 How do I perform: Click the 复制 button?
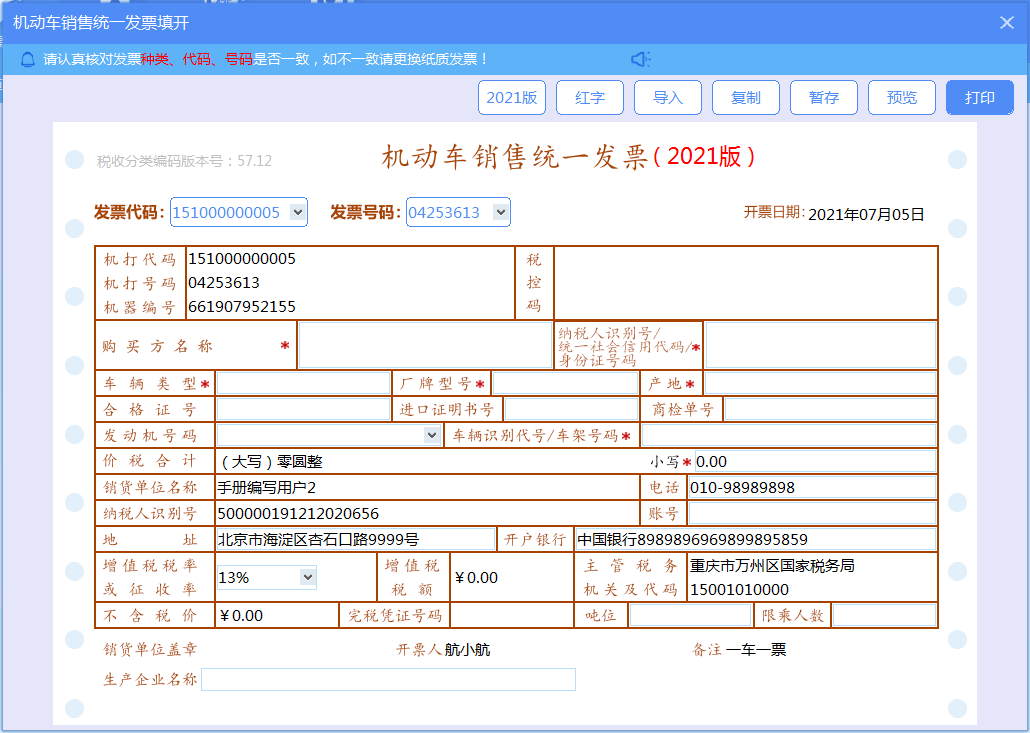click(746, 98)
